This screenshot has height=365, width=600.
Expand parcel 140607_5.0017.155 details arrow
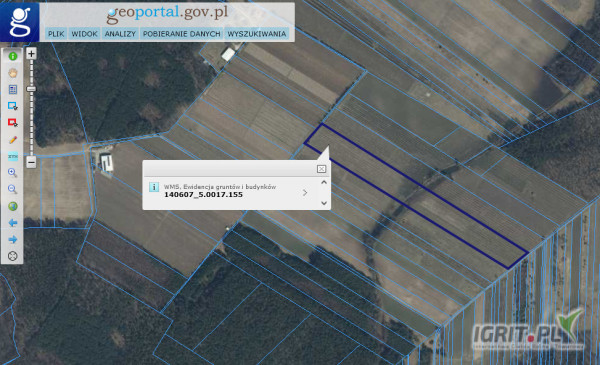coord(305,192)
